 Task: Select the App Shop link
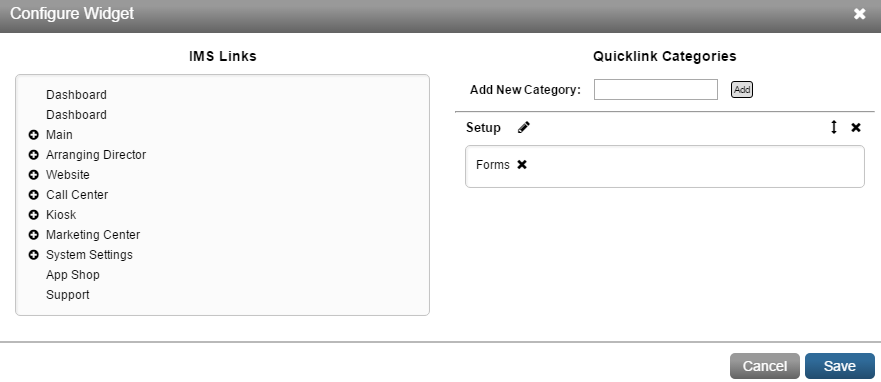pos(72,275)
